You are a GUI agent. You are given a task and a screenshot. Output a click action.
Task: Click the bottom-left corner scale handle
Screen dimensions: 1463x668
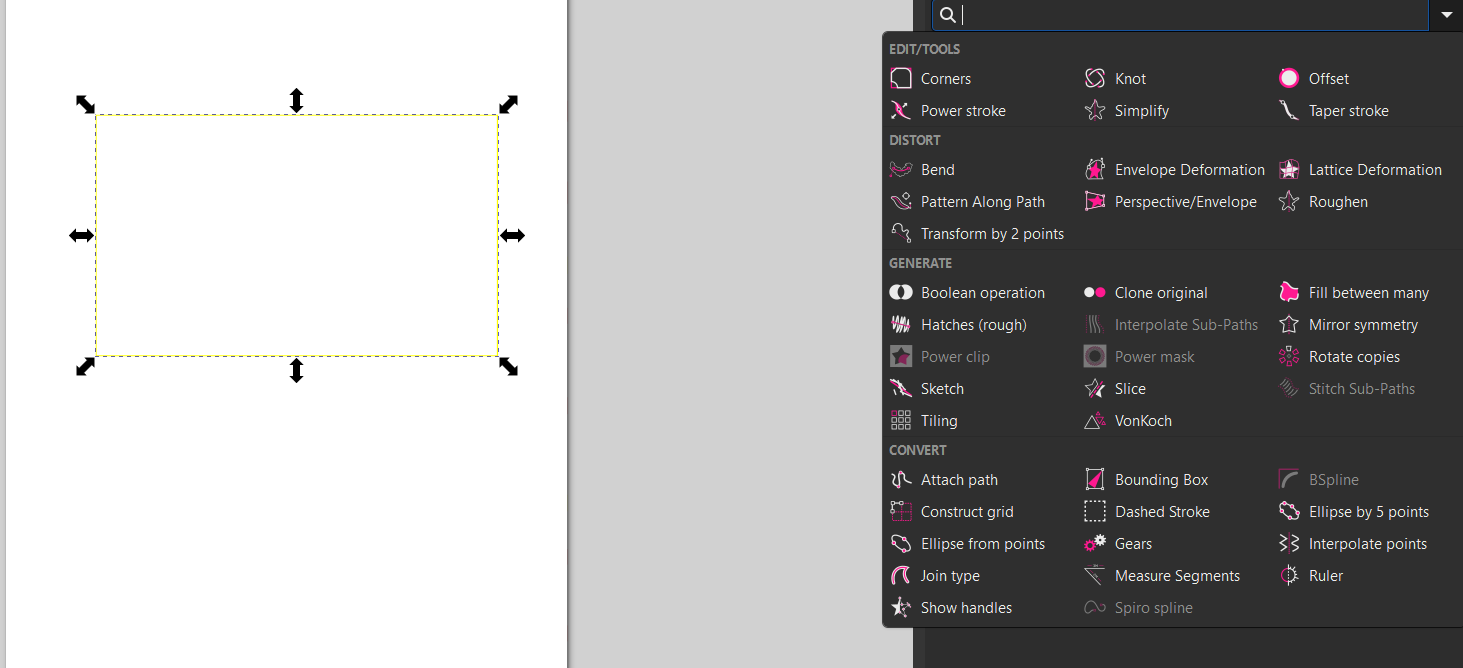point(86,367)
